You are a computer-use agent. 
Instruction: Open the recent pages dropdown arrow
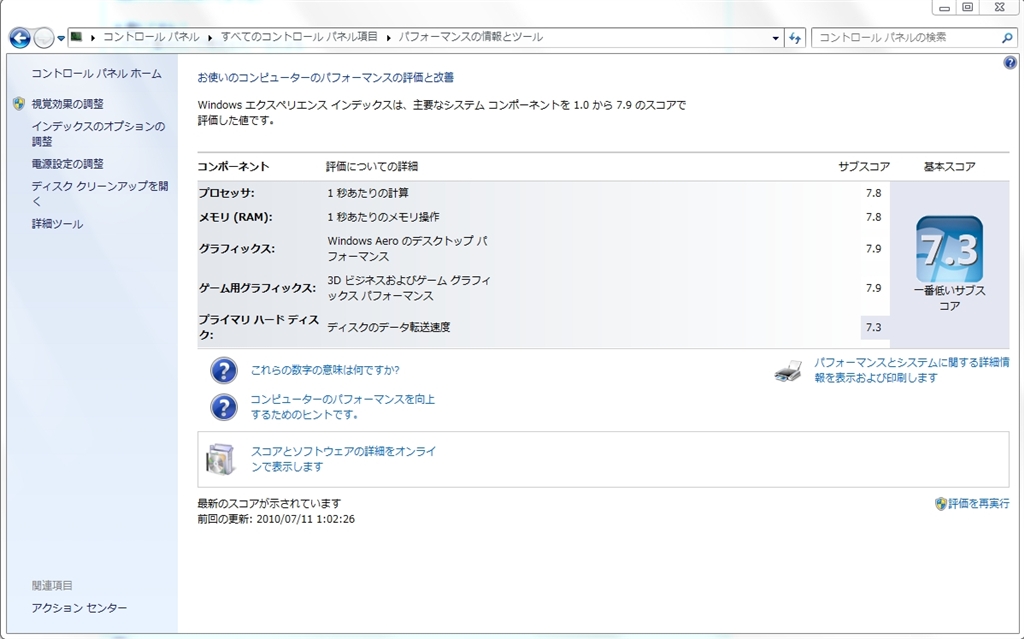(x=61, y=38)
